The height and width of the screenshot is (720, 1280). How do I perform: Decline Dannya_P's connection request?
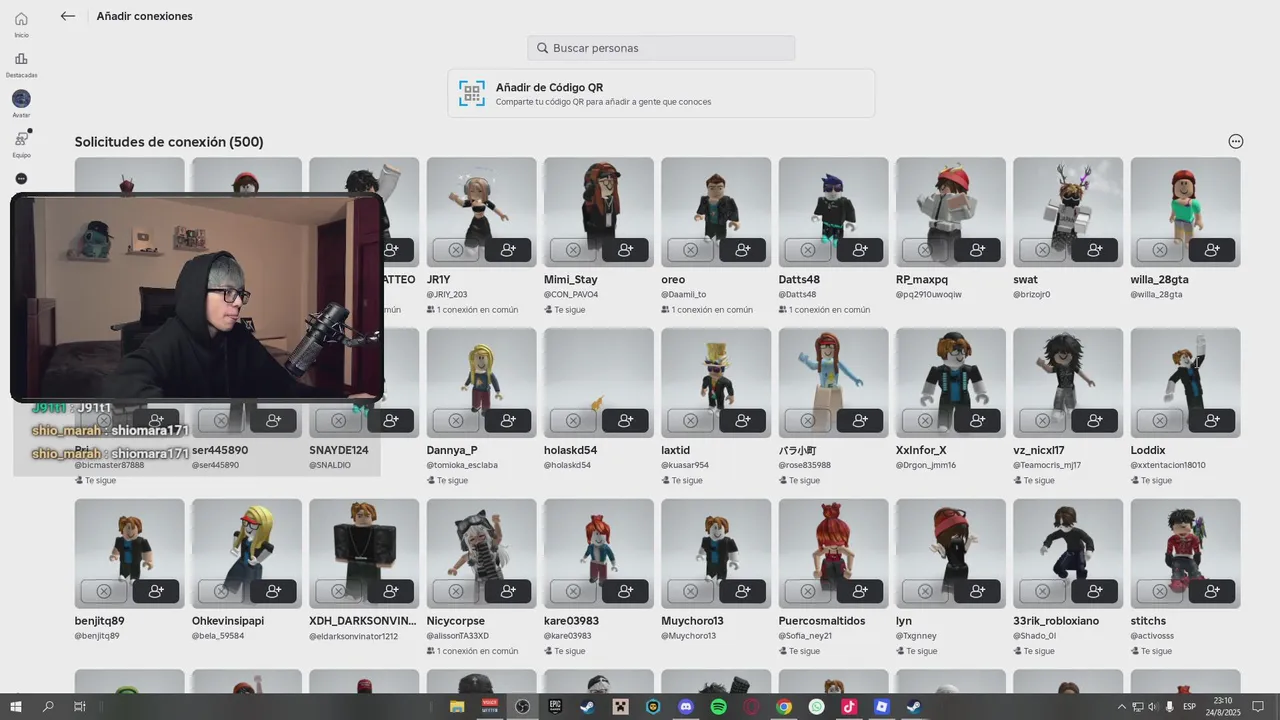(456, 421)
